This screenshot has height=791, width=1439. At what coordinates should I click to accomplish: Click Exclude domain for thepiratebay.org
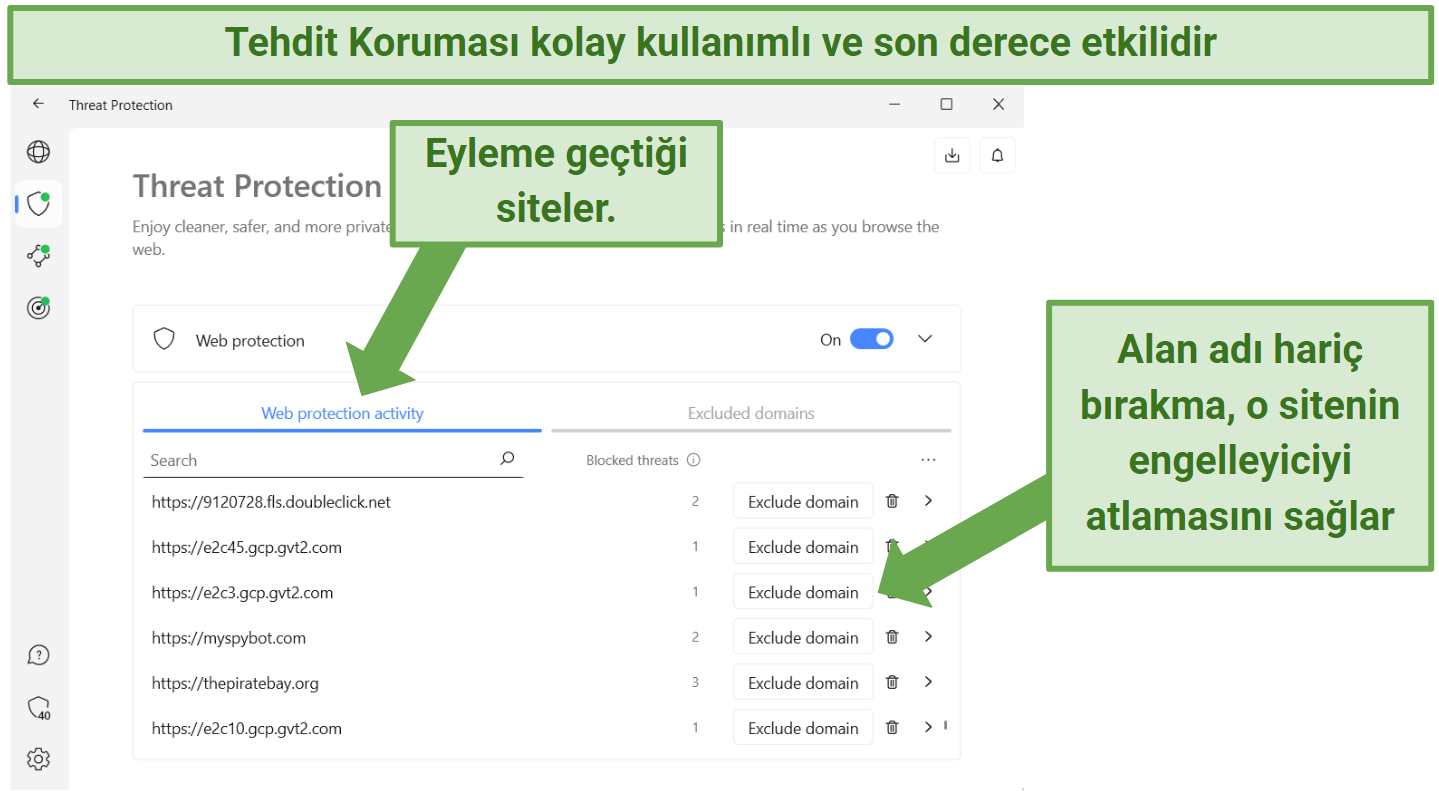click(x=803, y=681)
